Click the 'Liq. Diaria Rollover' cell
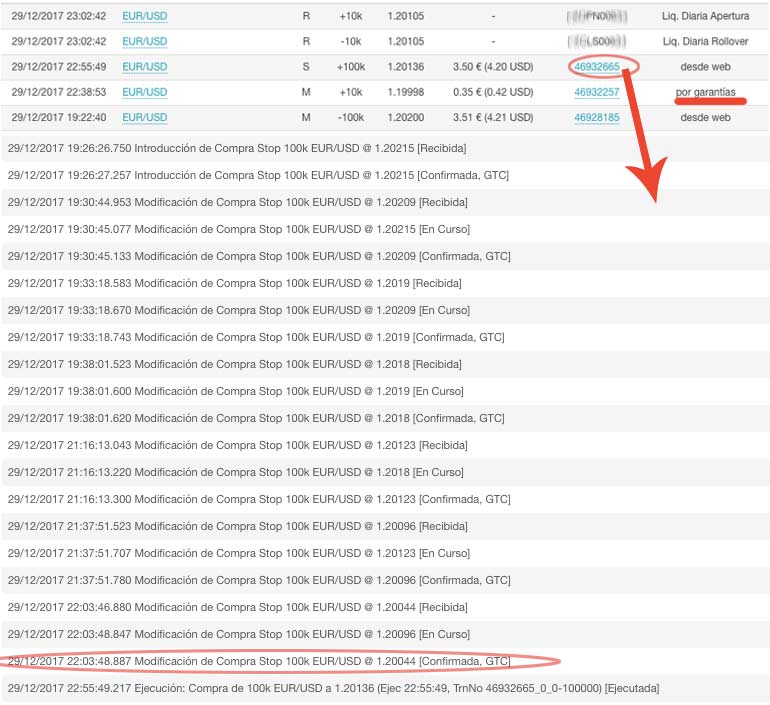Viewport: 770px width, 705px height. 705,42
